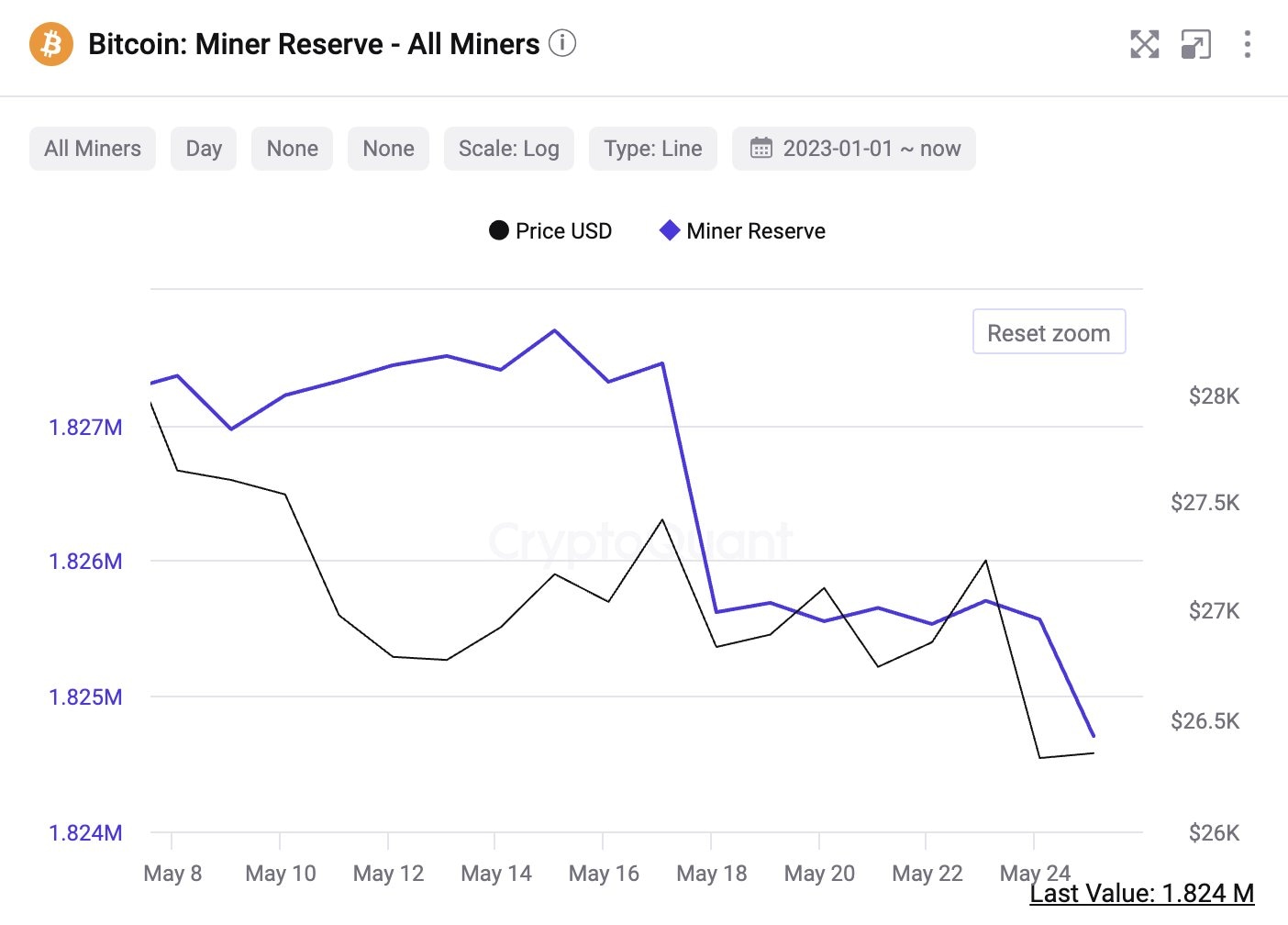Click the fullscreen expand icon
Image resolution: width=1288 pixels, height=925 pixels.
click(1143, 43)
